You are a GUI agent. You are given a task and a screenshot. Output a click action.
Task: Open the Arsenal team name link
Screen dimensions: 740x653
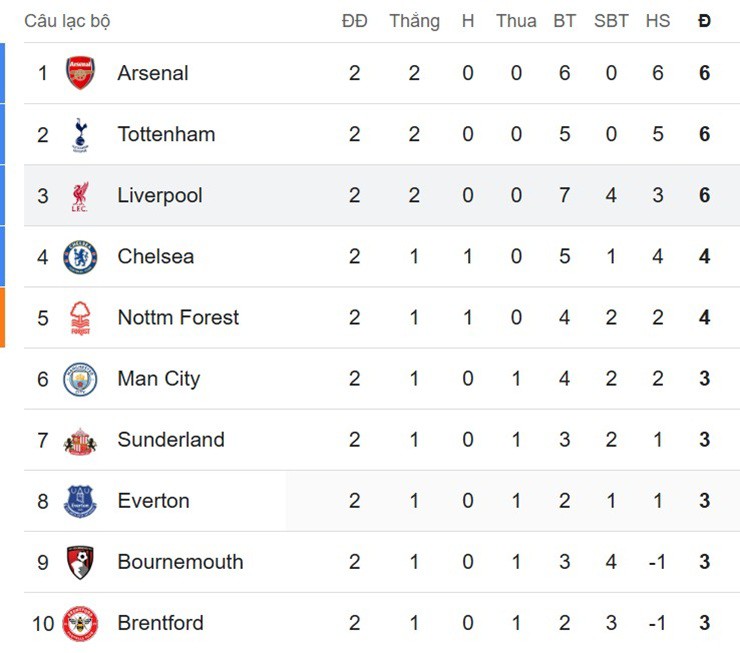coord(152,73)
